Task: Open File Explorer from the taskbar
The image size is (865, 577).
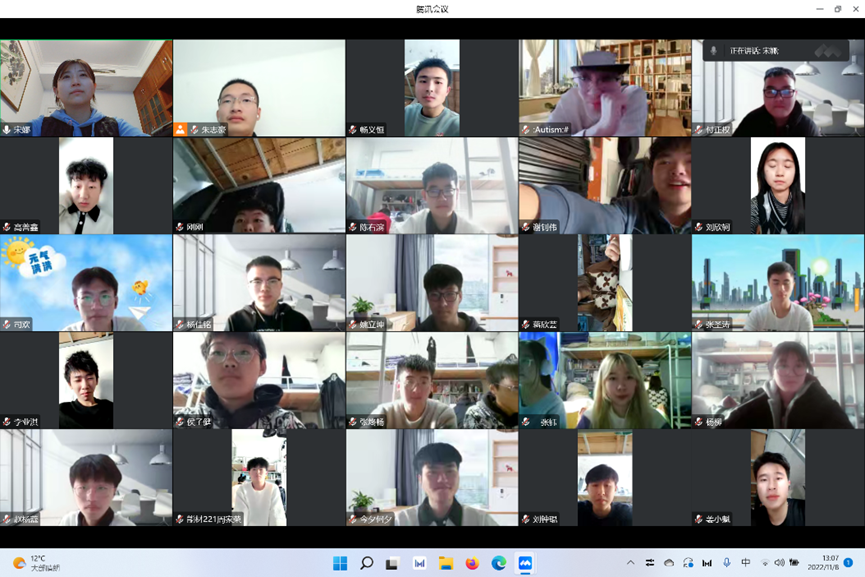Action: pos(446,563)
